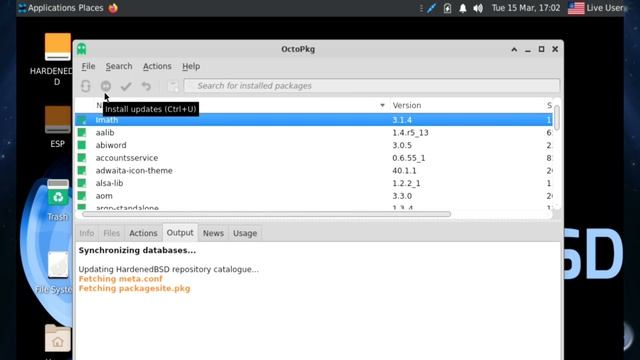Click the package list horizontal scrollbar

click(267, 214)
